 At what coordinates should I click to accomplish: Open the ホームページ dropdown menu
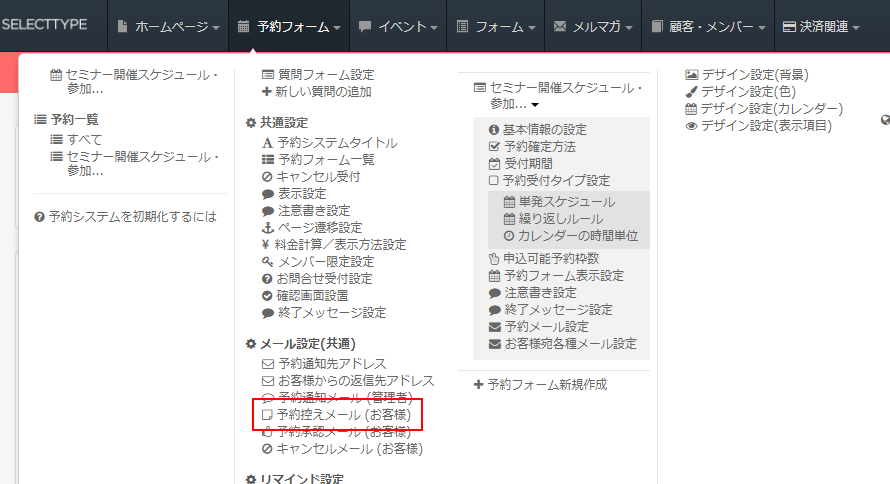[x=174, y=27]
